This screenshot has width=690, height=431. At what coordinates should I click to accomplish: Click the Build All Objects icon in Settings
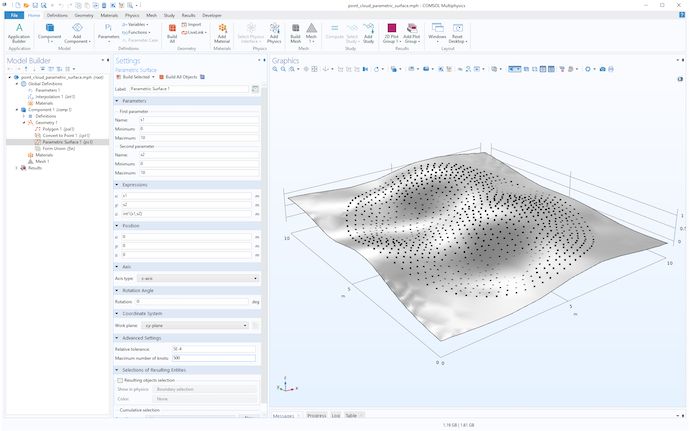(x=161, y=77)
